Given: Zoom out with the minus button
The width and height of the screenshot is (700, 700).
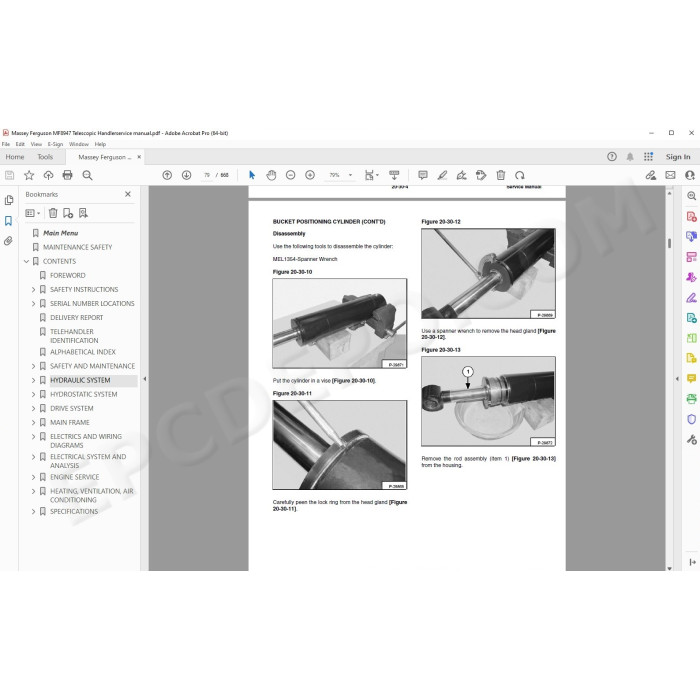Looking at the screenshot, I should pos(291,175).
